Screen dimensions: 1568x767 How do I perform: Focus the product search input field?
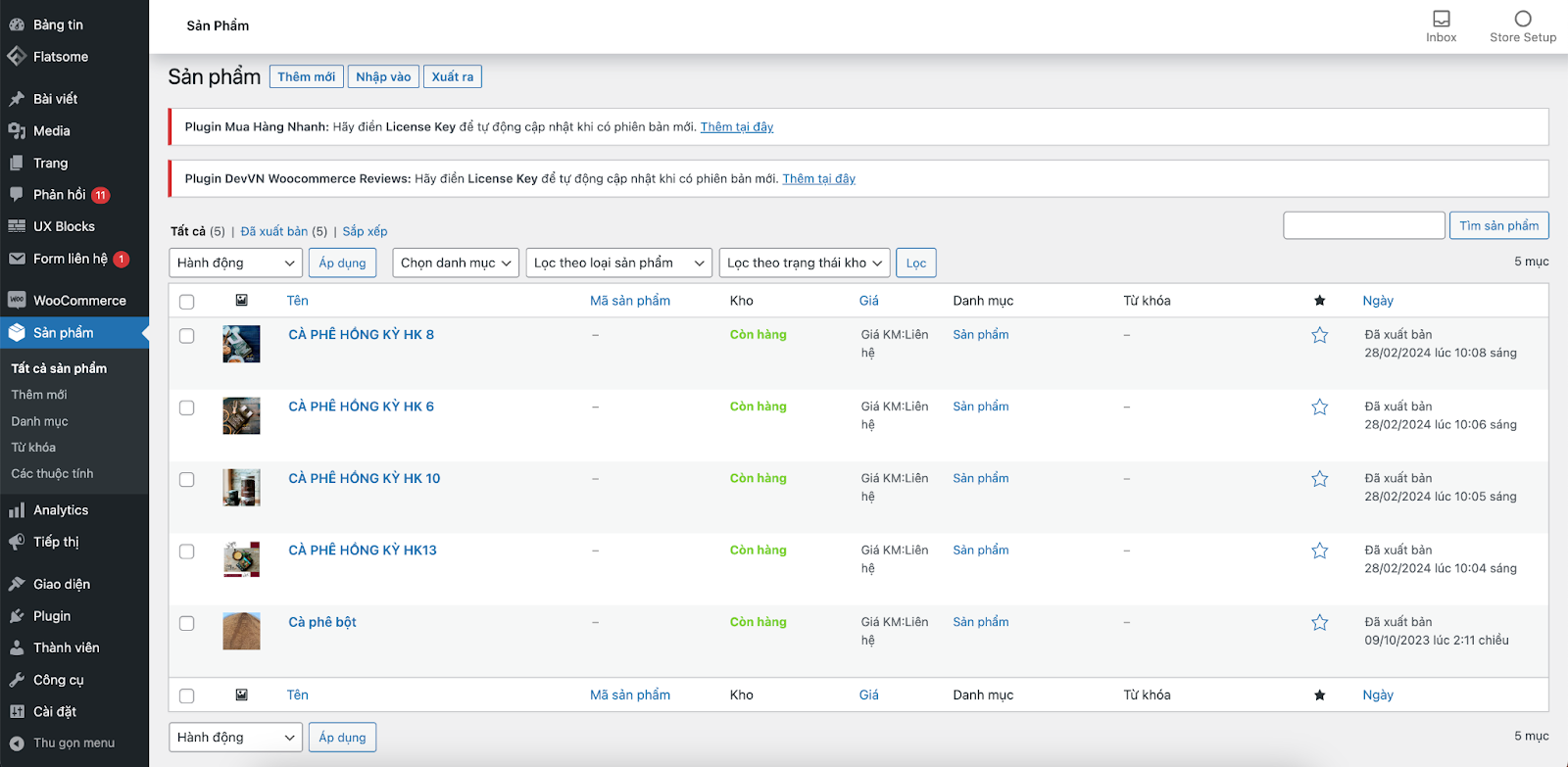[1363, 226]
